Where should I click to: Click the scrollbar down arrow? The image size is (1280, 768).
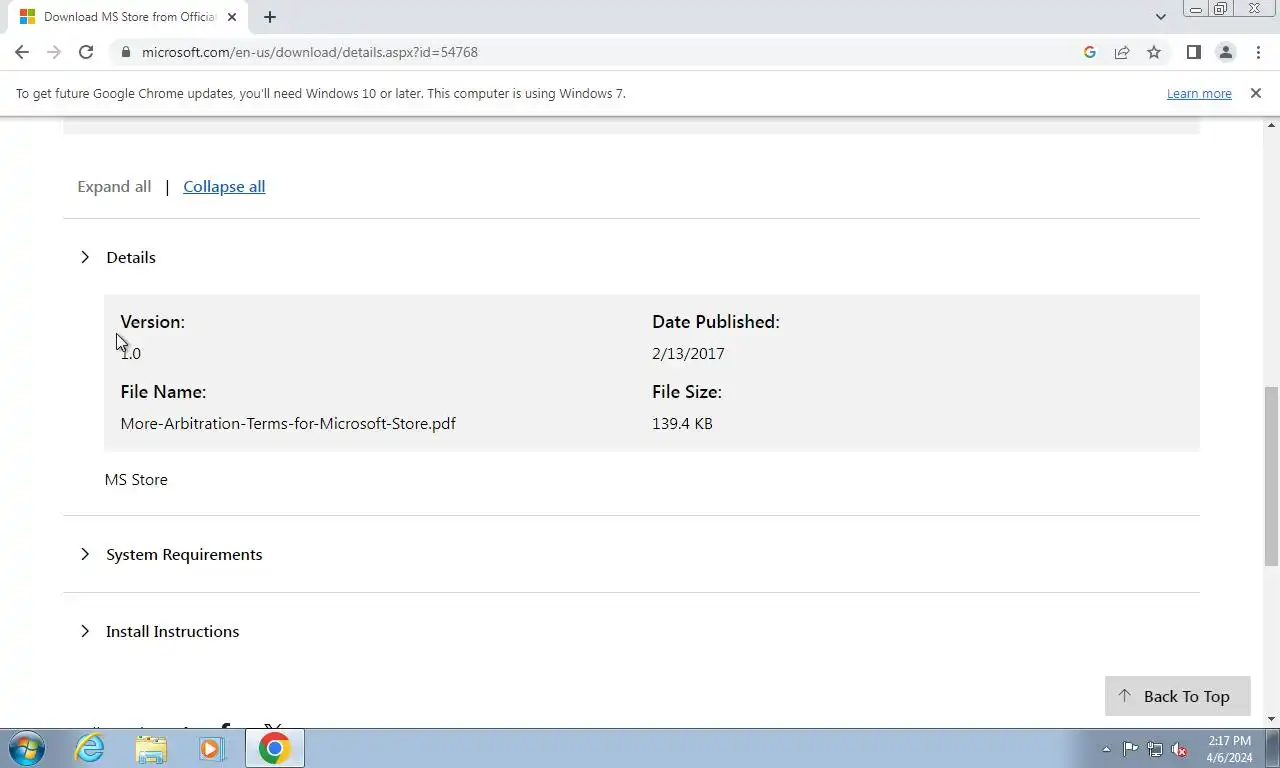tap(1272, 719)
